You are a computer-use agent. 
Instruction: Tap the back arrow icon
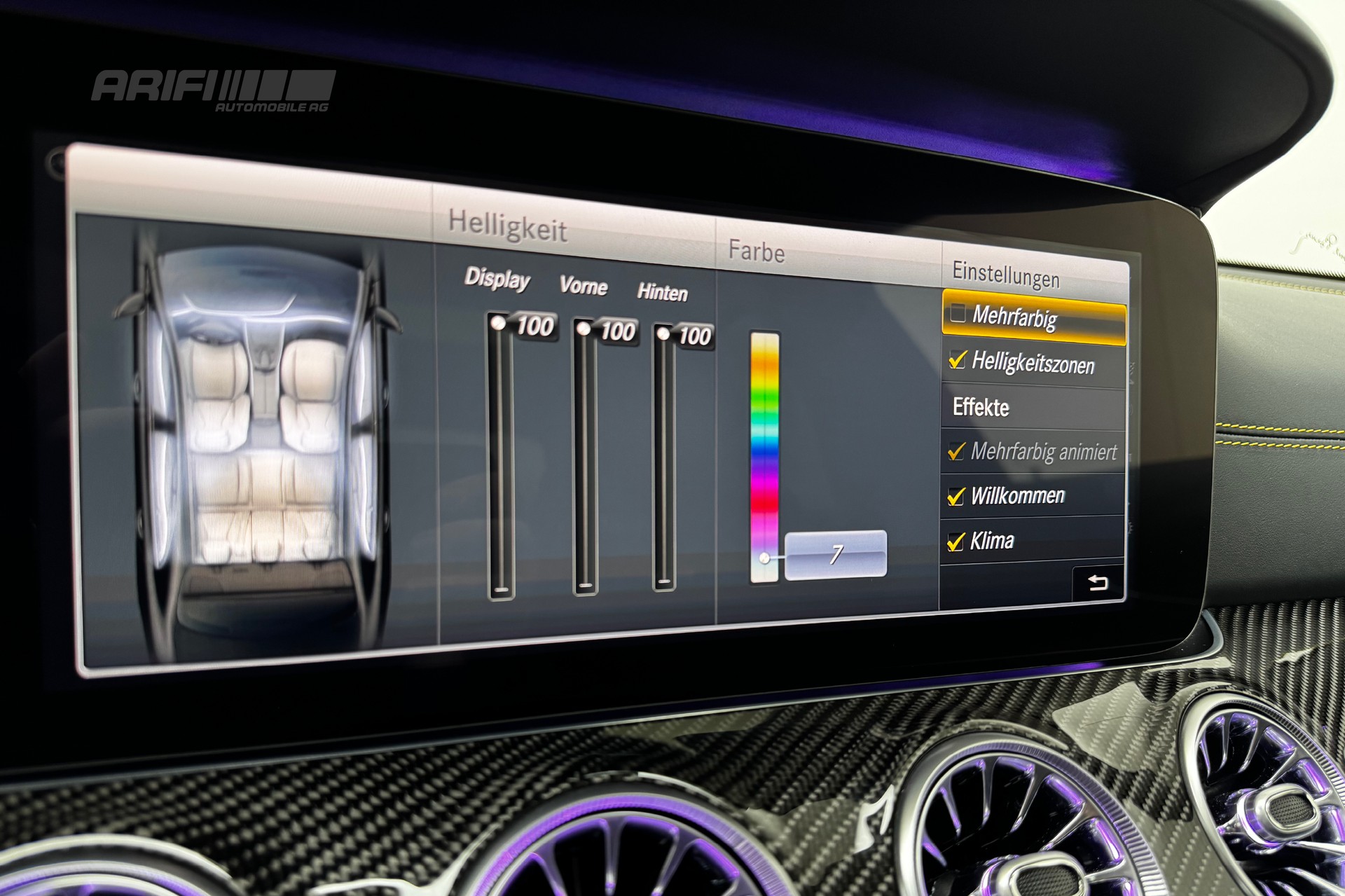[1097, 583]
